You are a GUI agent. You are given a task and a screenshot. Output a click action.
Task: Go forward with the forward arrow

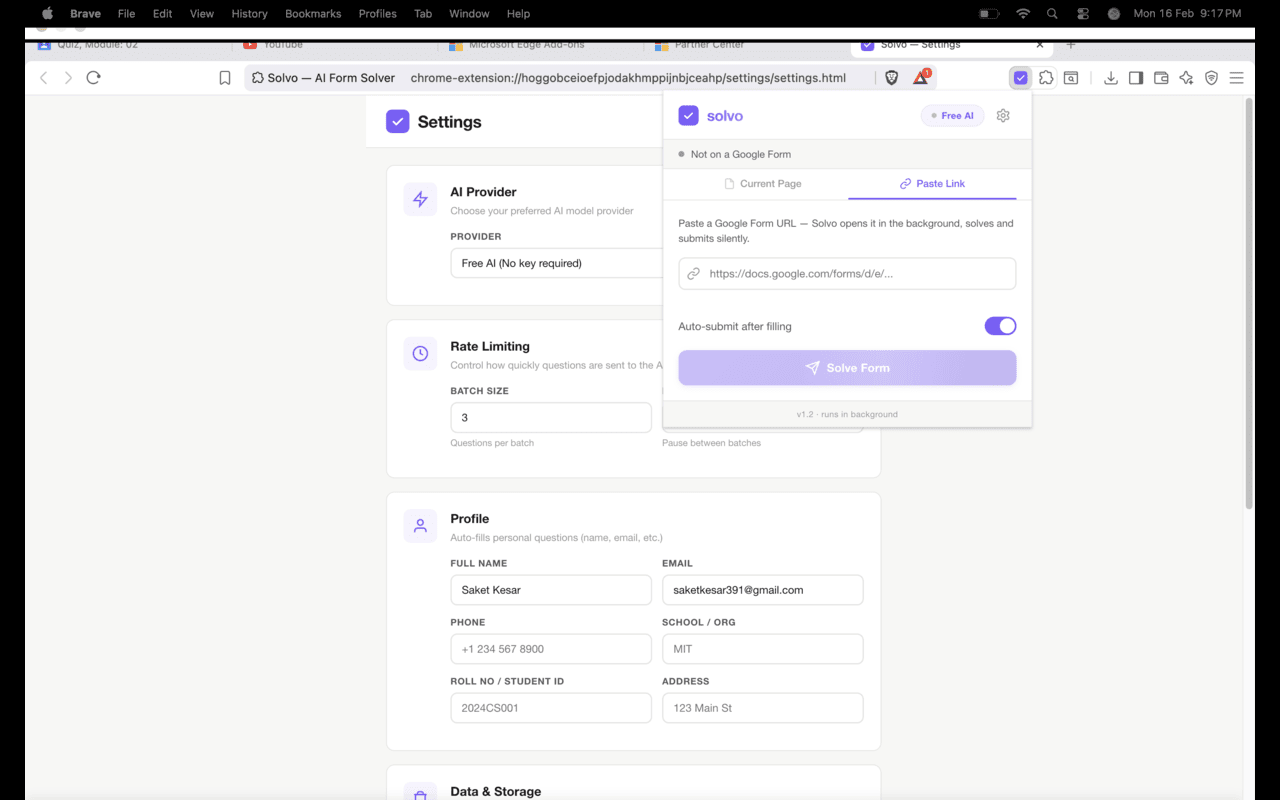point(68,78)
